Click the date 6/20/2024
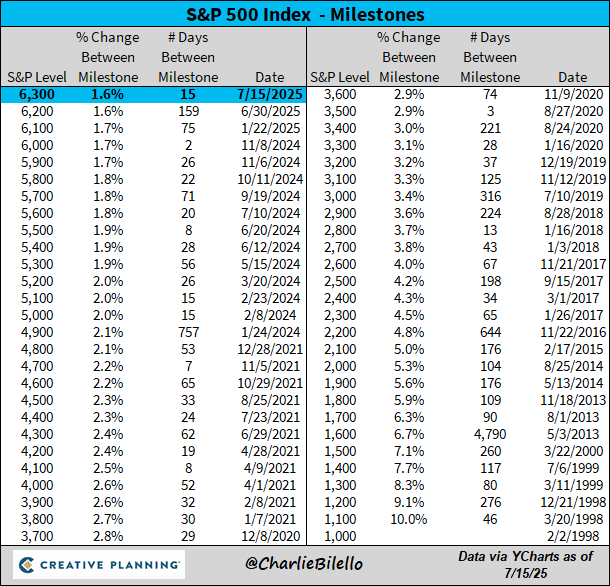Viewport: 610px width, 586px height. click(270, 230)
